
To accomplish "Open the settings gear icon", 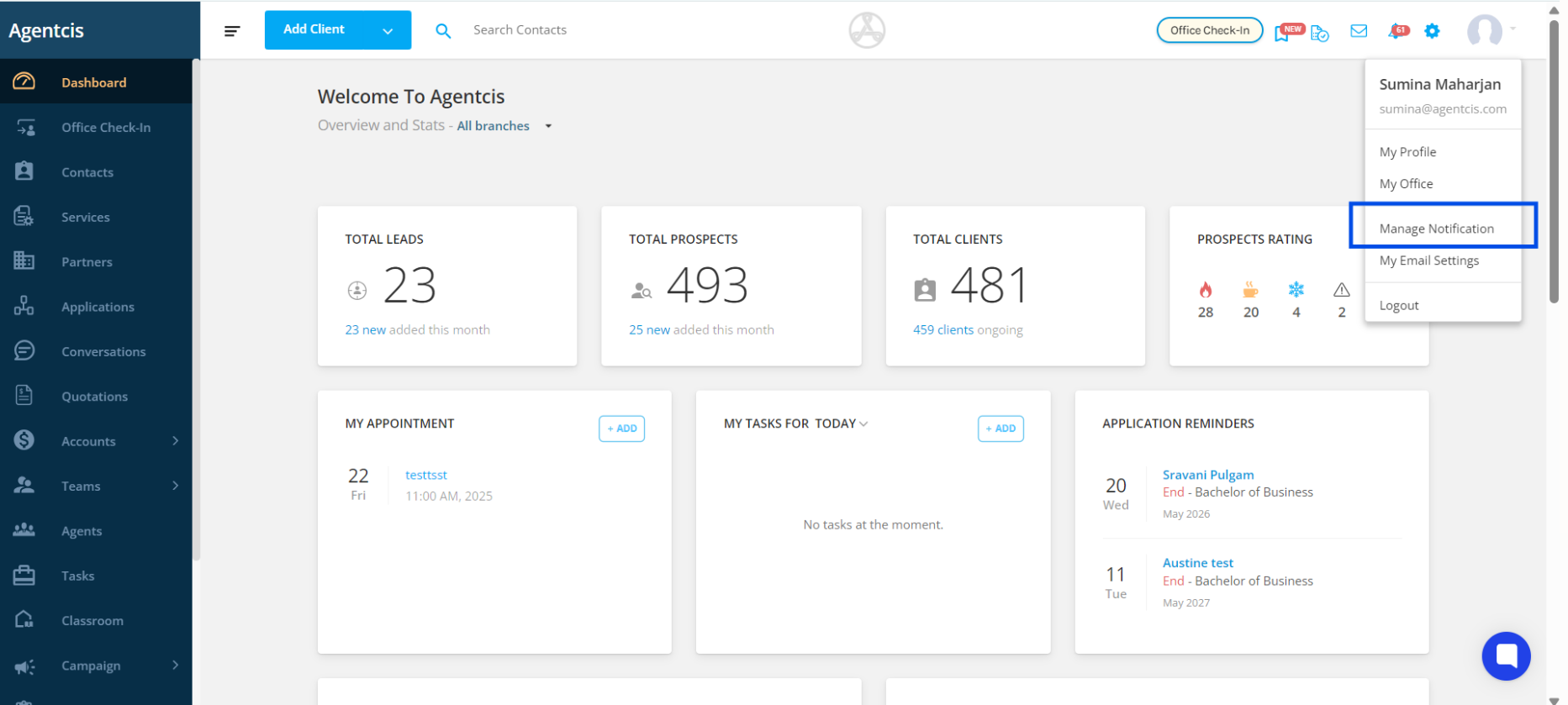I will pos(1432,31).
